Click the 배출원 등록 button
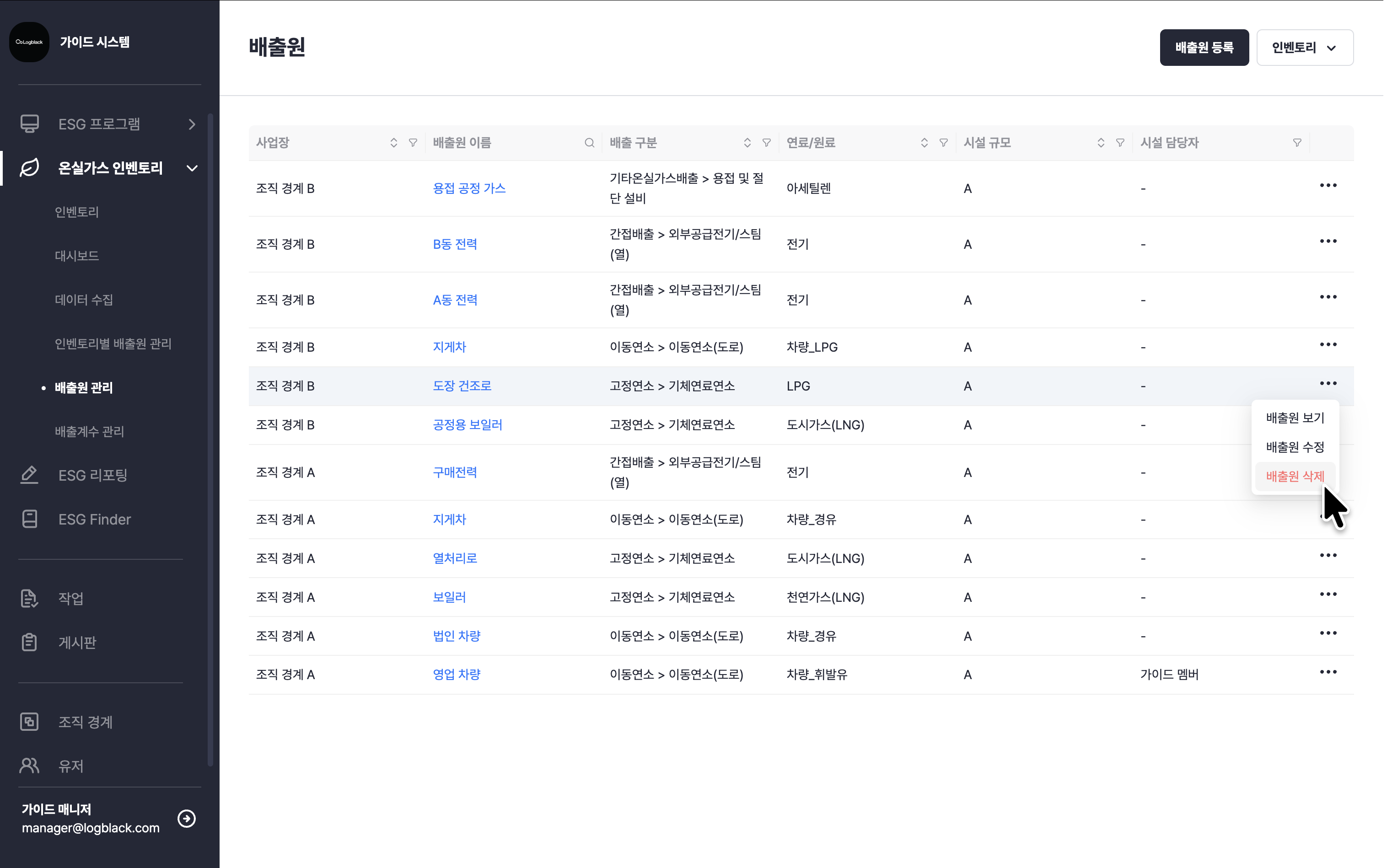1387x868 pixels. [1204, 48]
